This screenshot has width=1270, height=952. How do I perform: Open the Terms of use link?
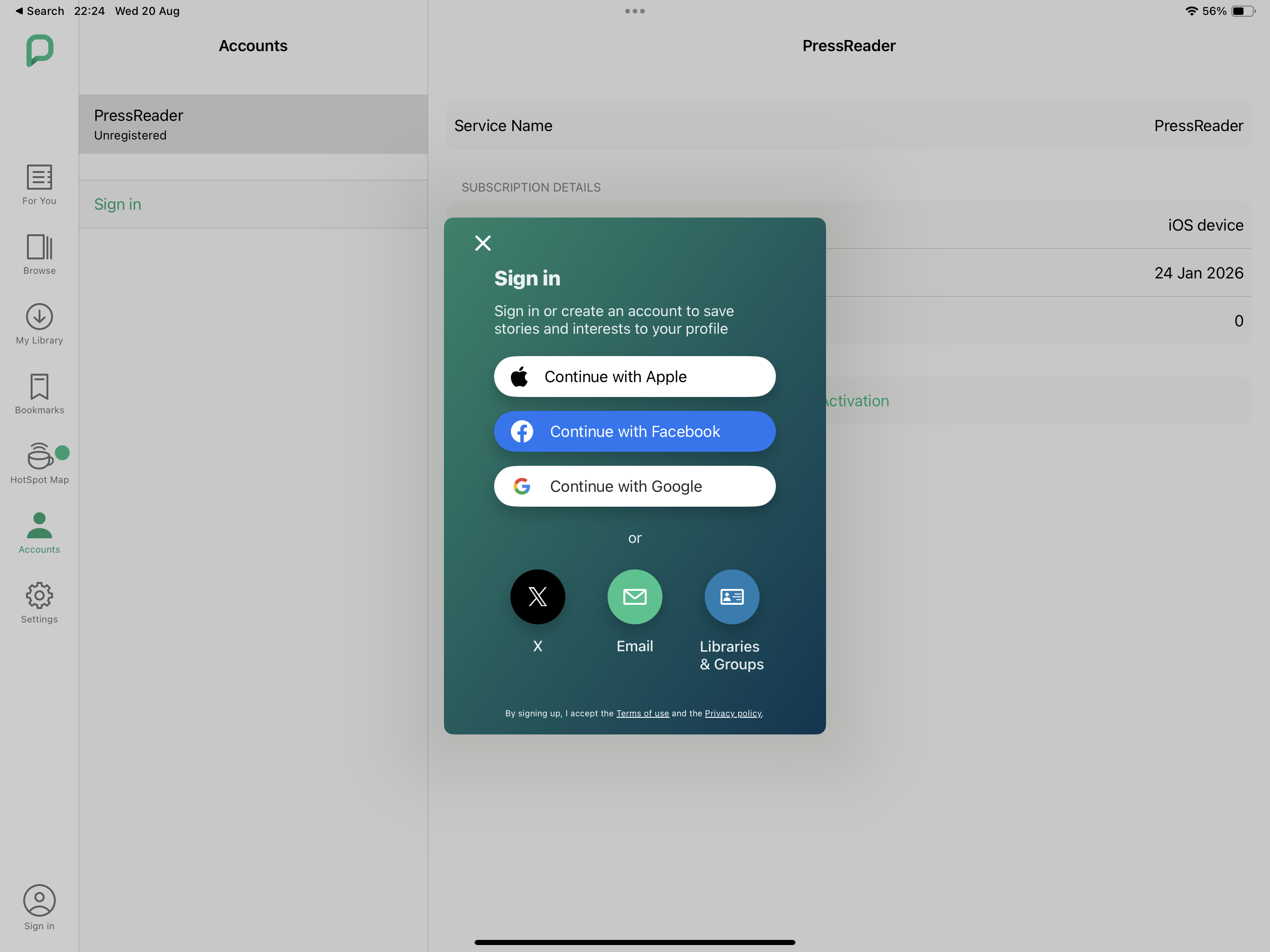642,713
